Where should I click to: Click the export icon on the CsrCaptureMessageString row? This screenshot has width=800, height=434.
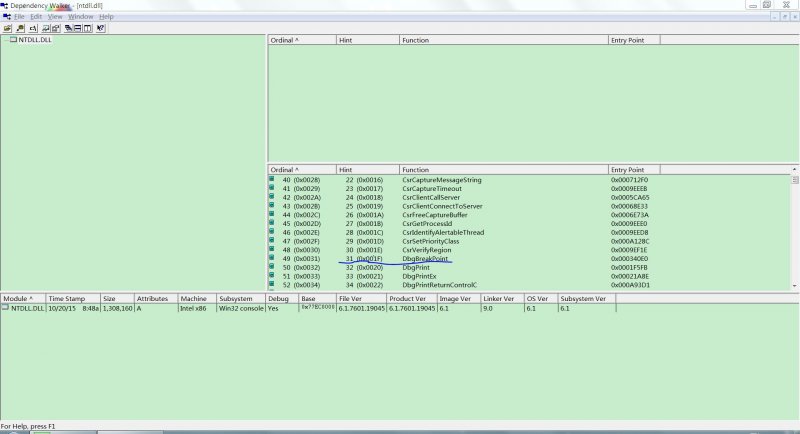pos(271,179)
